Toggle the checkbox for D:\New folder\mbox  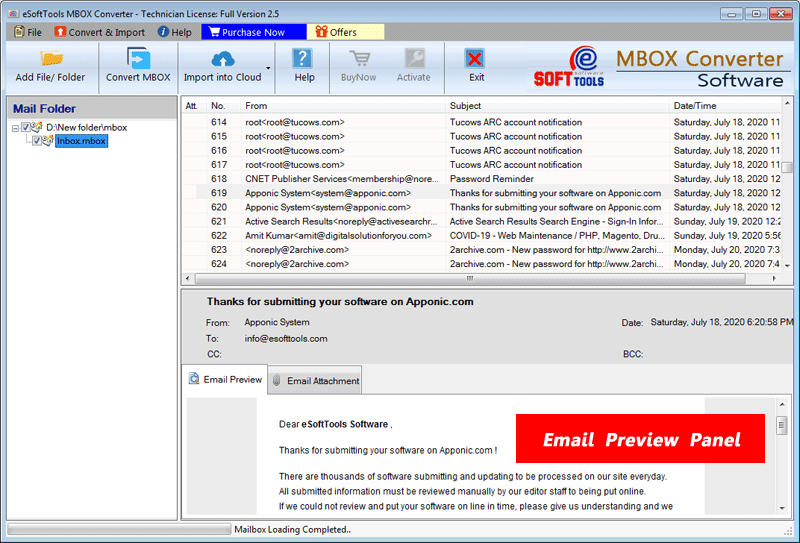(26, 127)
